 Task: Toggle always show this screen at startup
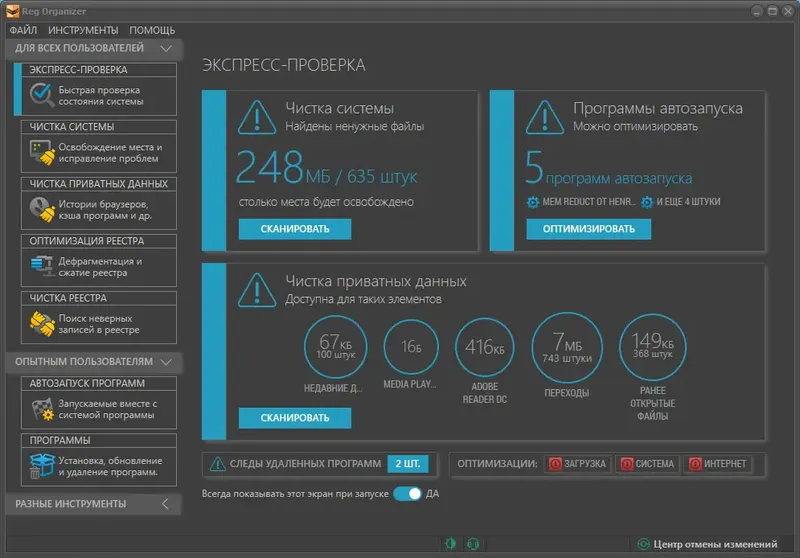407,494
